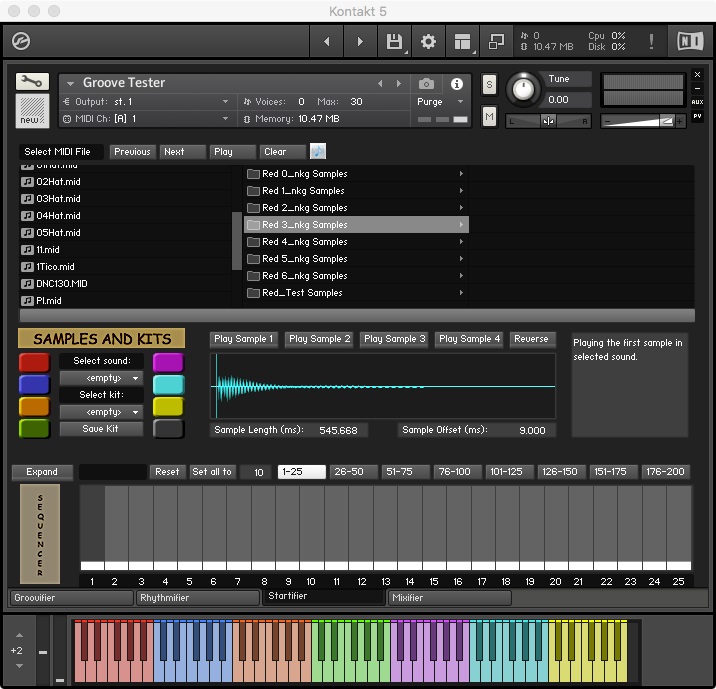This screenshot has height=689, width=716.
Task: Click the wrench edit instrument icon
Action: click(33, 82)
